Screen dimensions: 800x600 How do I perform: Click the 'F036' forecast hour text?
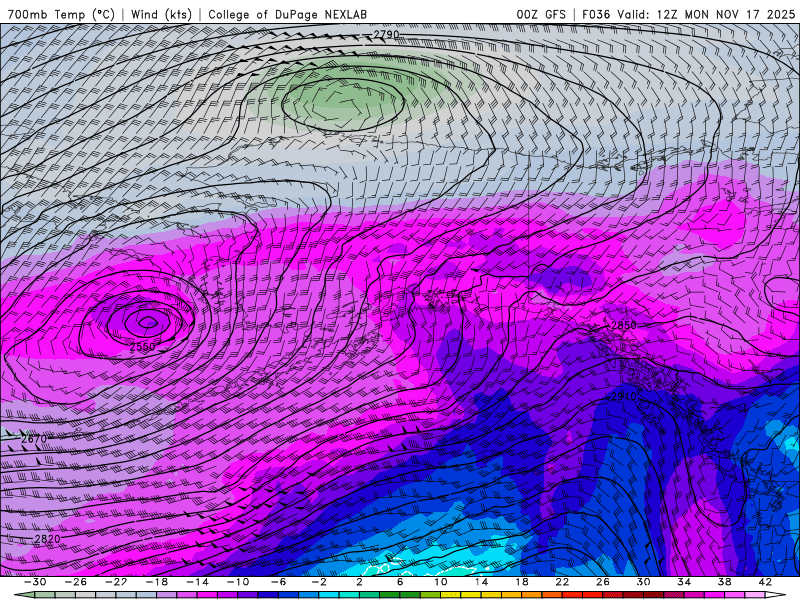596,14
